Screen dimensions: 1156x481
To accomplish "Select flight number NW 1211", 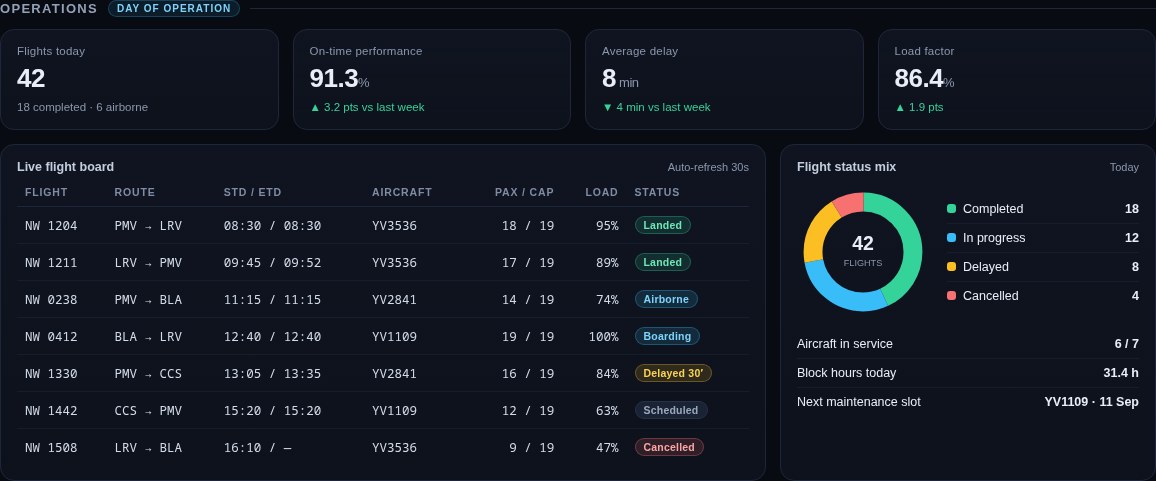I will coord(51,263).
